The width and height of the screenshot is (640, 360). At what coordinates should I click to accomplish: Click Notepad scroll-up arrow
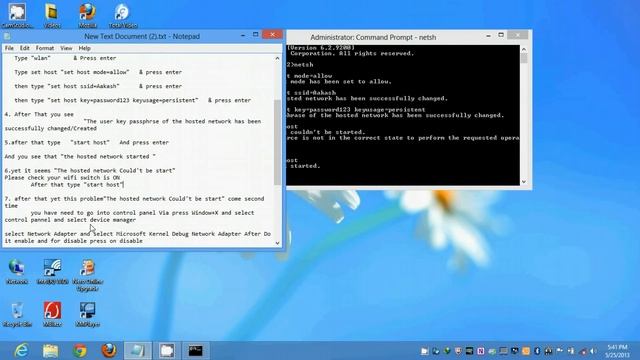click(x=278, y=58)
